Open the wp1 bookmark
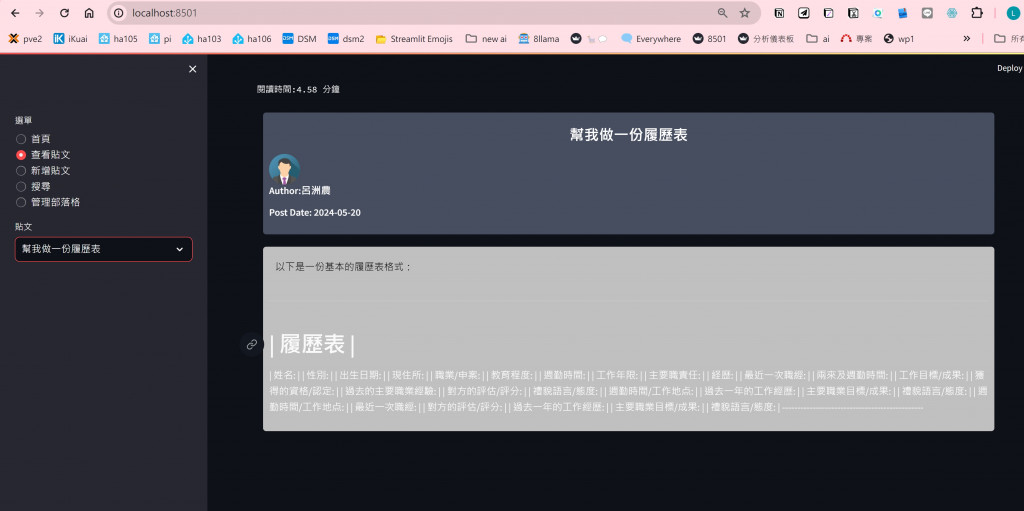This screenshot has height=511, width=1024. [899, 39]
